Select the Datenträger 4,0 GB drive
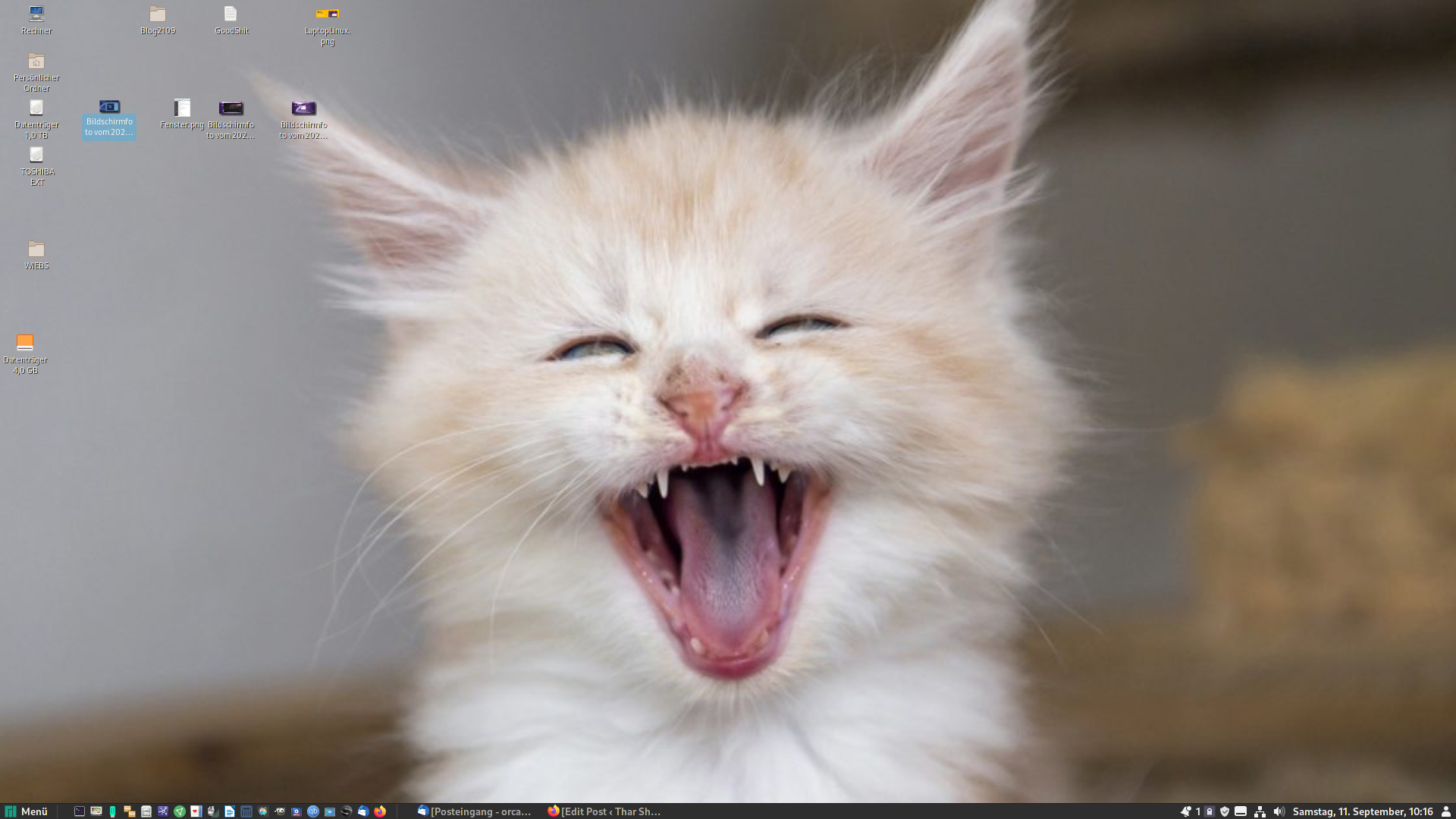Image resolution: width=1456 pixels, height=819 pixels. tap(25, 355)
